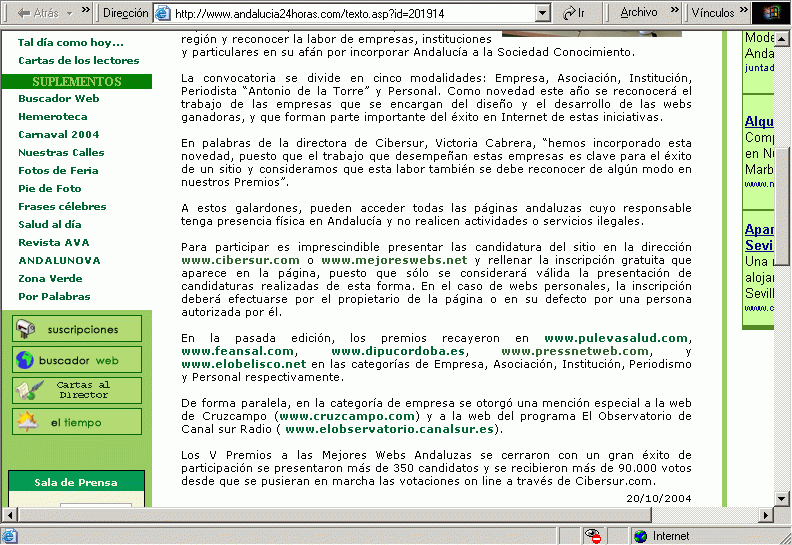Follow the www.elobelisco.net link
This screenshot has height=545, width=792.
[243, 364]
